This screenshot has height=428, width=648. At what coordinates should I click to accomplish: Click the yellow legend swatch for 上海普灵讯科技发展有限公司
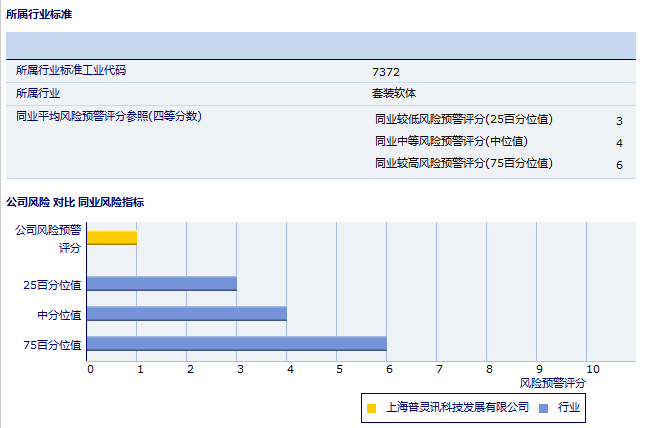[372, 408]
